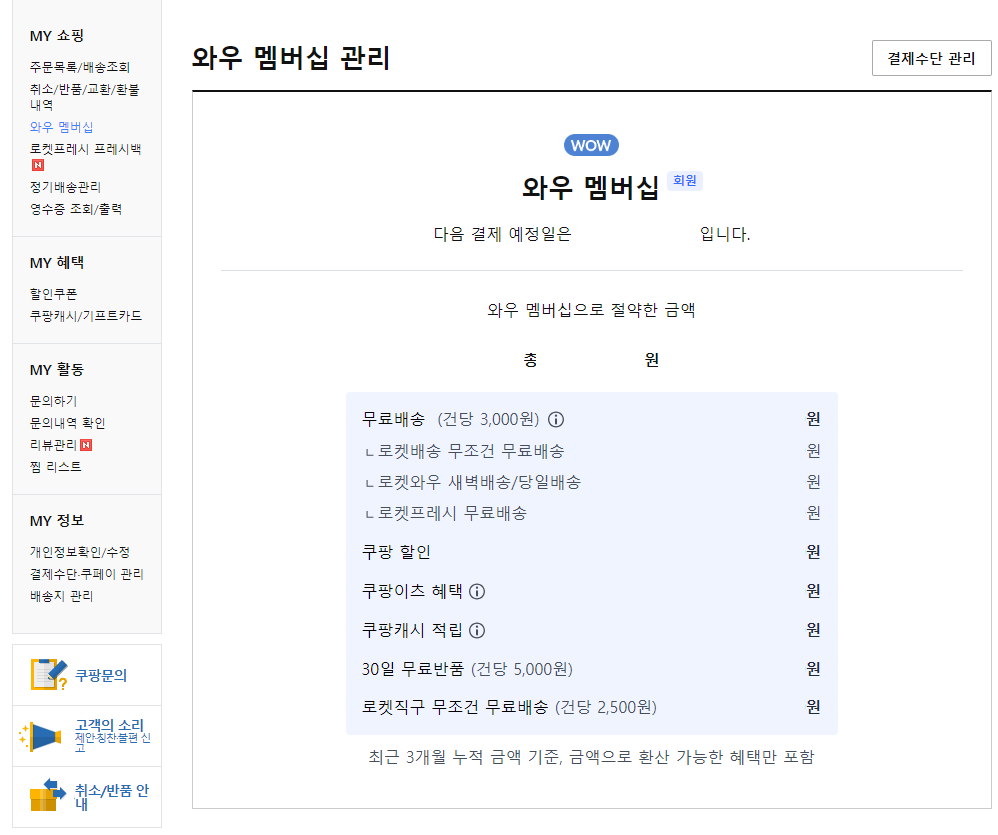Screen dimensions: 998x835
Task: Open 결제수단 관리 button
Action: (931, 59)
